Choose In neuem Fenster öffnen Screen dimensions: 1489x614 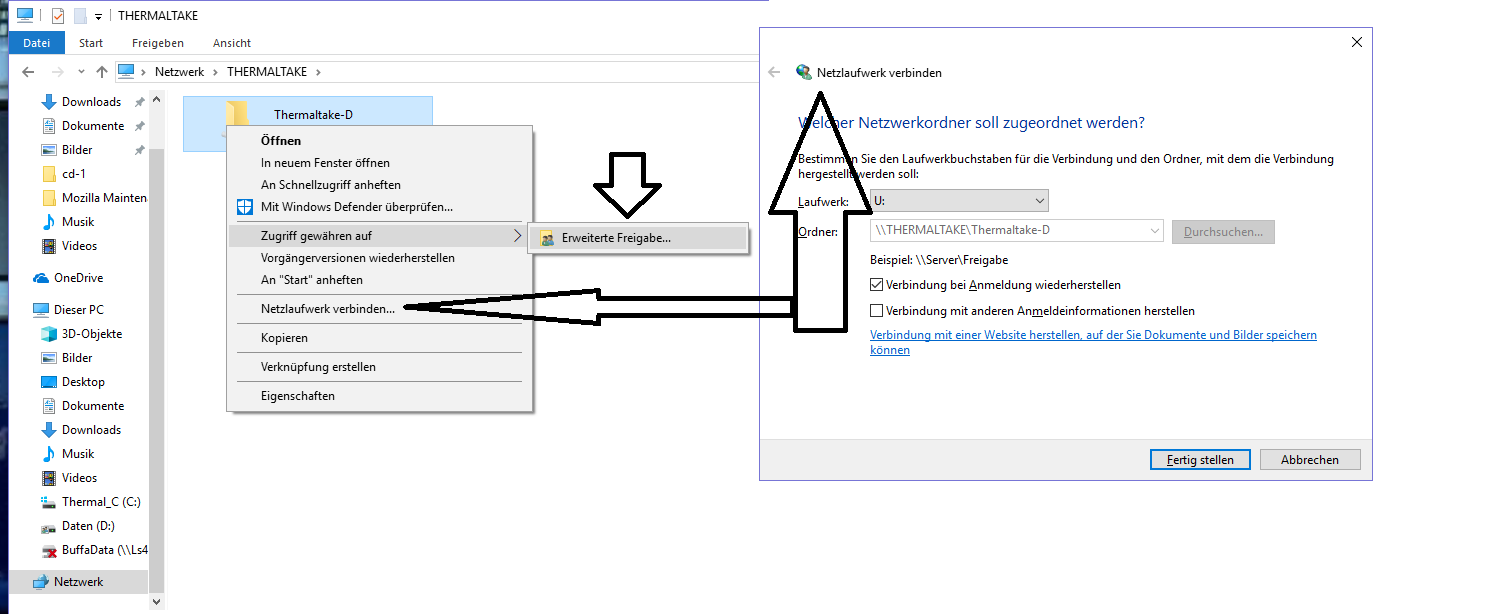click(380, 163)
